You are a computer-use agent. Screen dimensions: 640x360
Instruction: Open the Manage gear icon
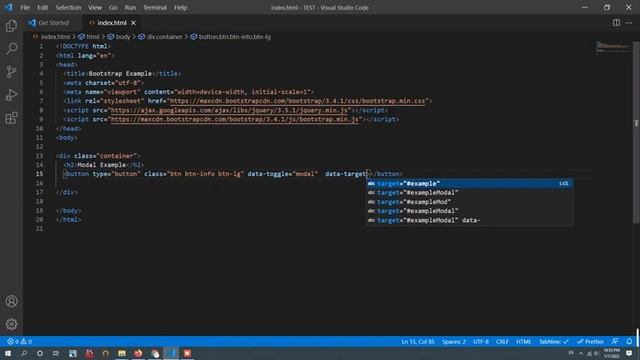coord(11,324)
